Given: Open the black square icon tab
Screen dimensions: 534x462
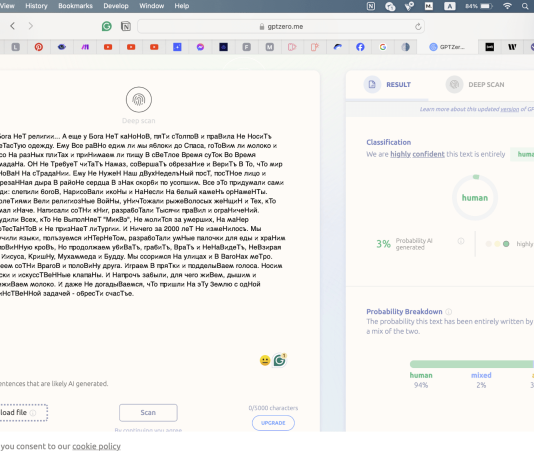Looking at the screenshot, I should coord(490,47).
